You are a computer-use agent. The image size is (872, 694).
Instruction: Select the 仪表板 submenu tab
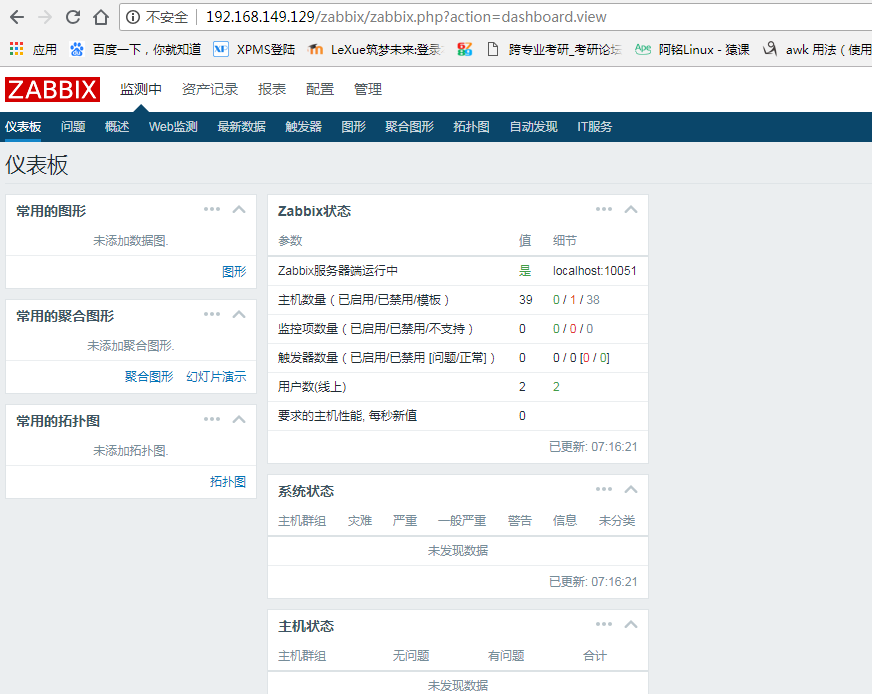(x=23, y=127)
